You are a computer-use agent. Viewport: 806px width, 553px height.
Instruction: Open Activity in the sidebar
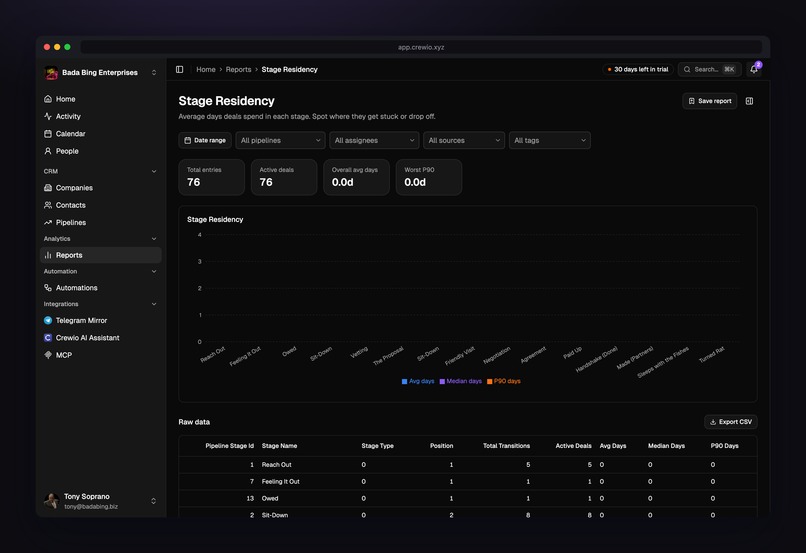point(100,116)
